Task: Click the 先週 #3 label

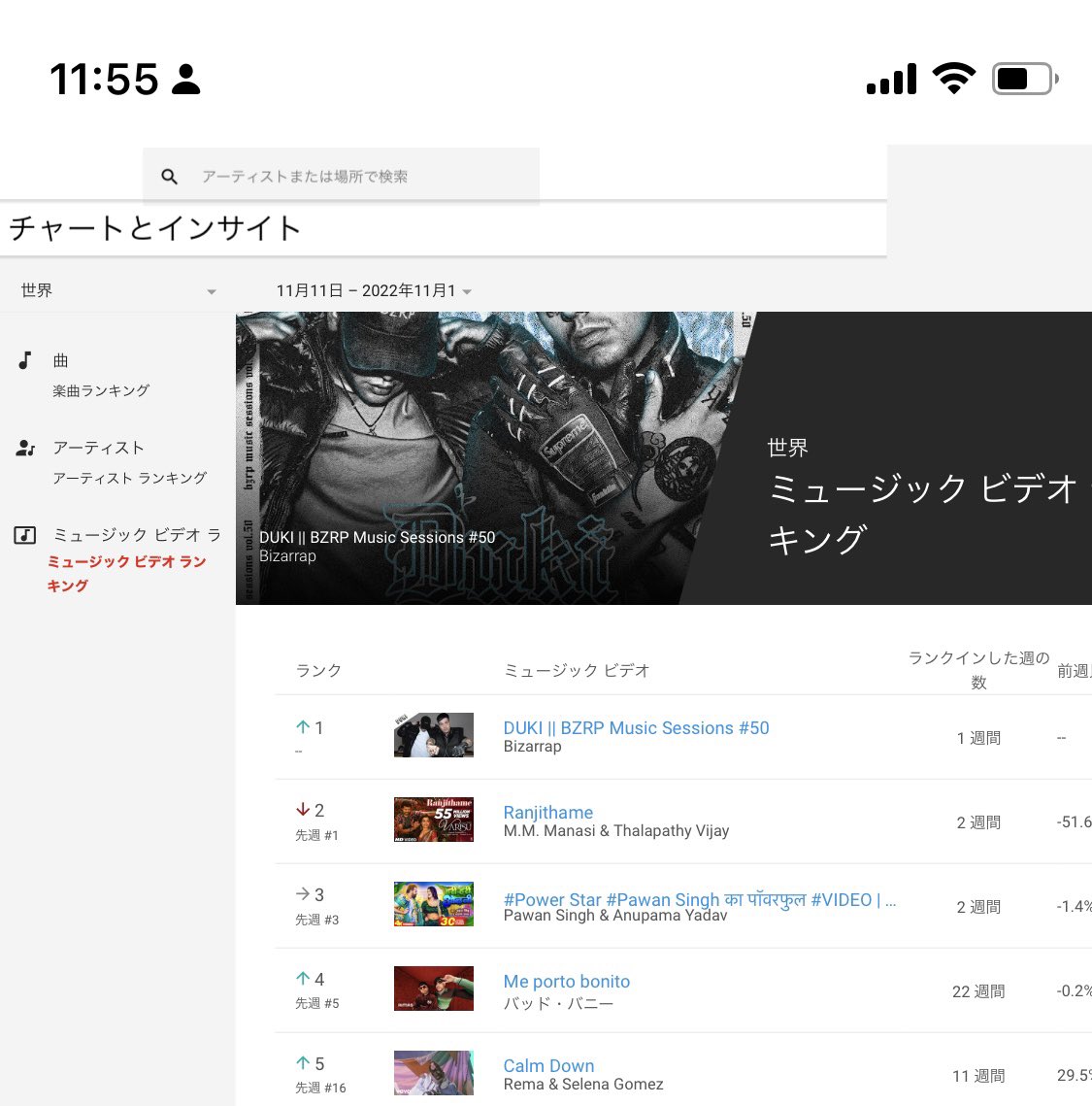Action: tap(317, 920)
